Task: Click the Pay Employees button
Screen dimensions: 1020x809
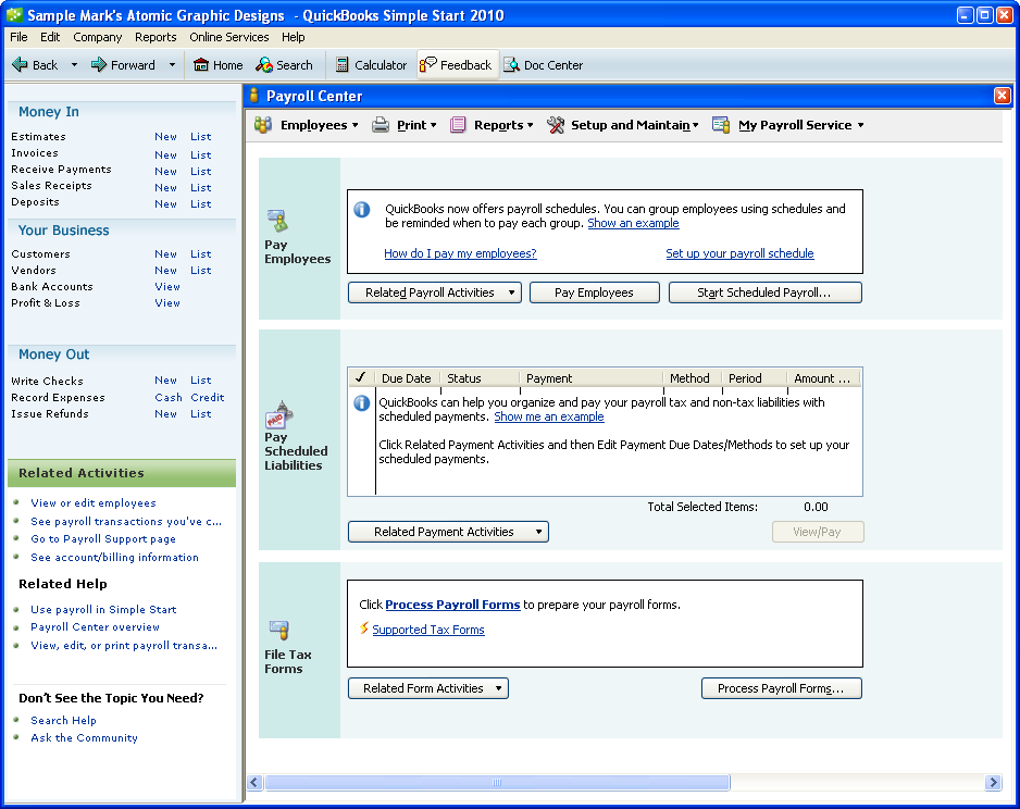Action: [x=594, y=293]
